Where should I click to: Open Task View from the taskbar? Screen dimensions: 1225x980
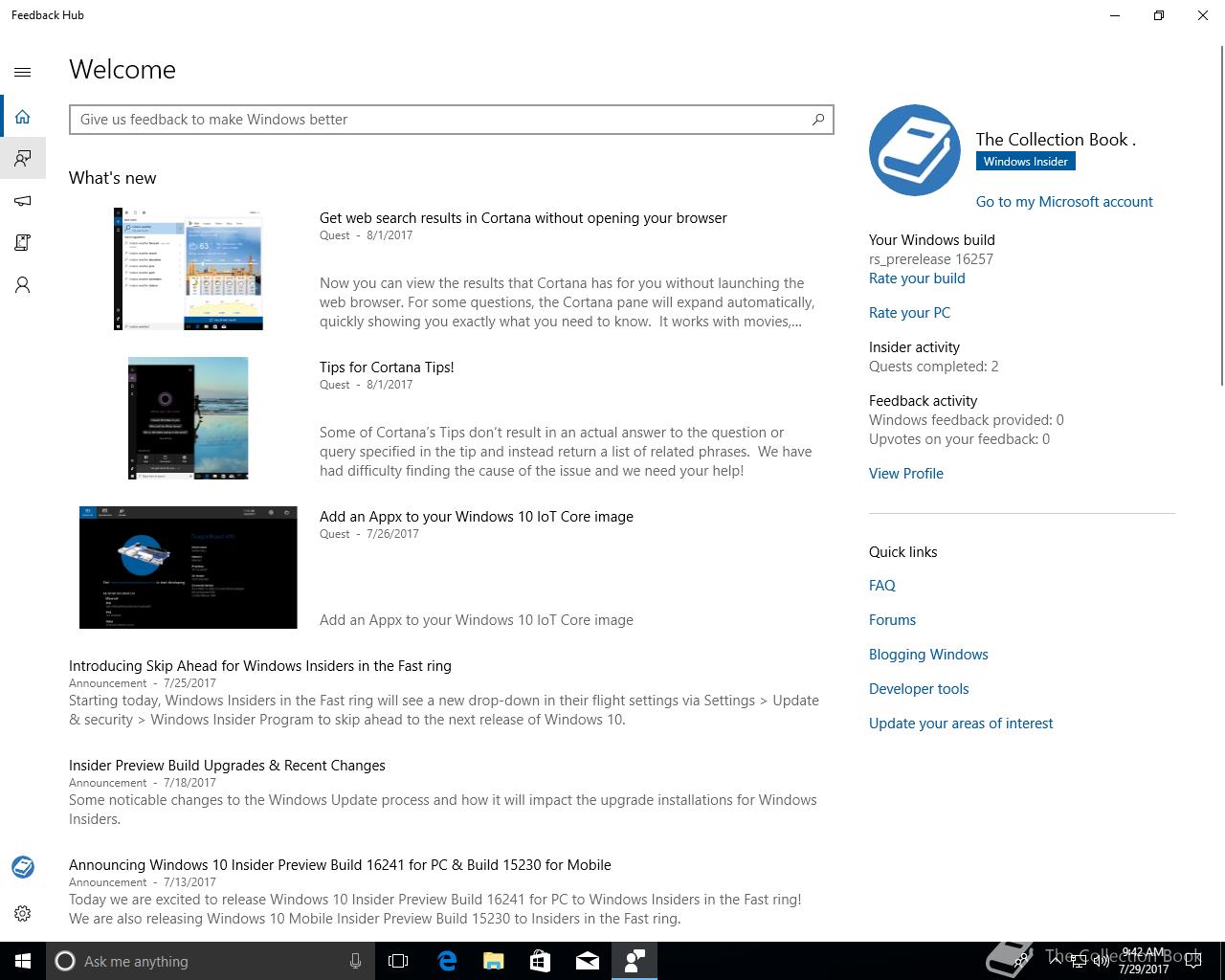click(x=398, y=961)
